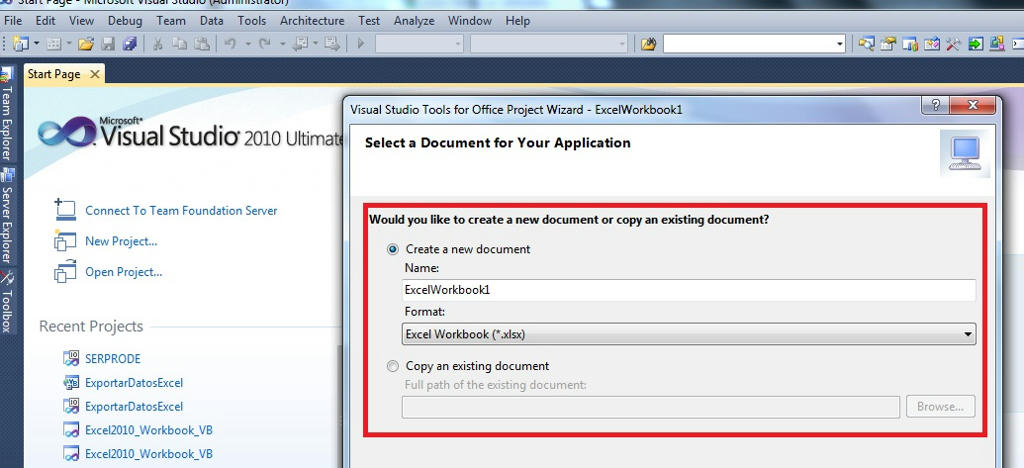The height and width of the screenshot is (468, 1024).
Task: Close the Start Page tab
Action: [95, 74]
